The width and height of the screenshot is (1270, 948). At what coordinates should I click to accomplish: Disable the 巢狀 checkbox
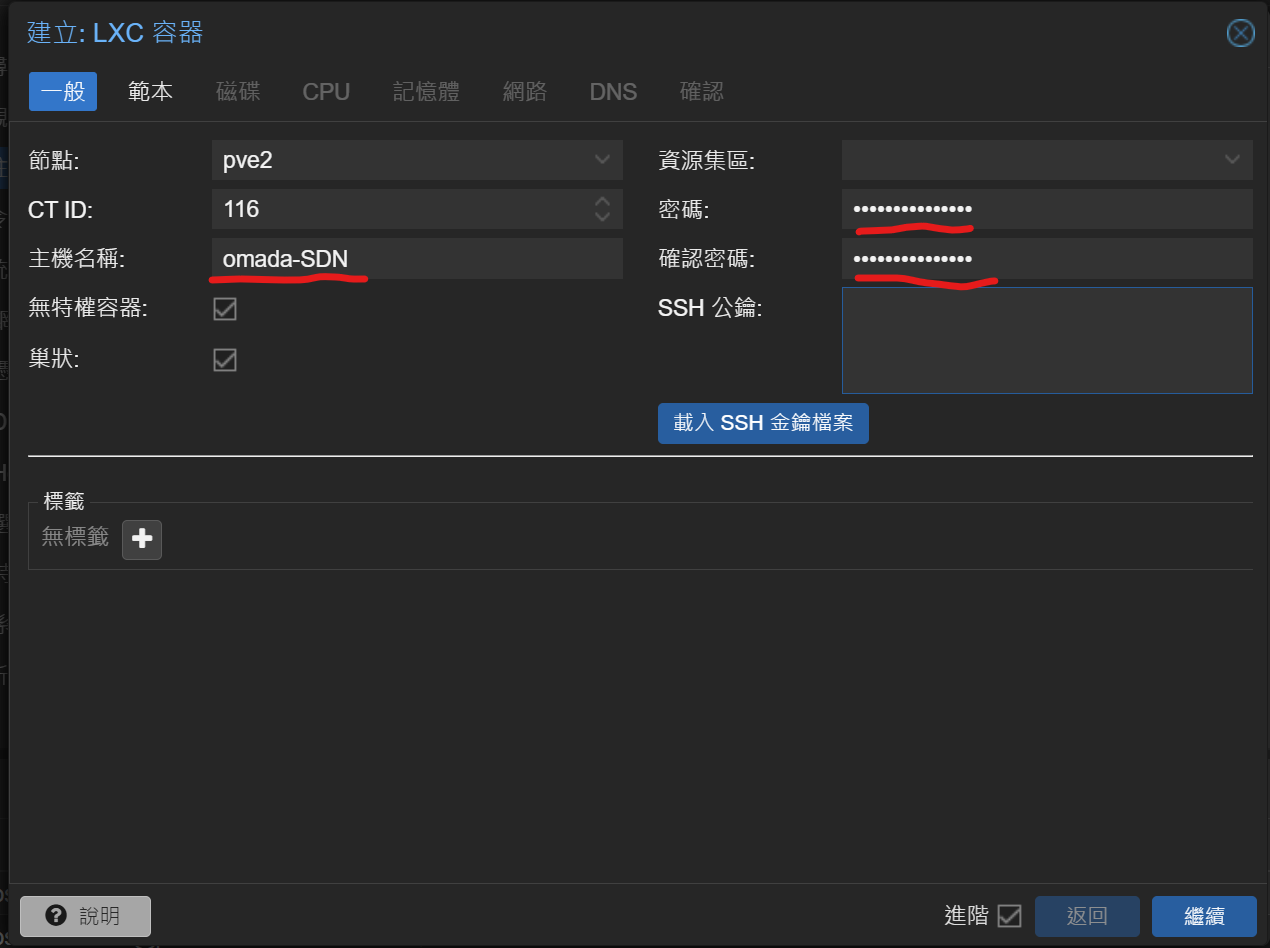(x=224, y=359)
